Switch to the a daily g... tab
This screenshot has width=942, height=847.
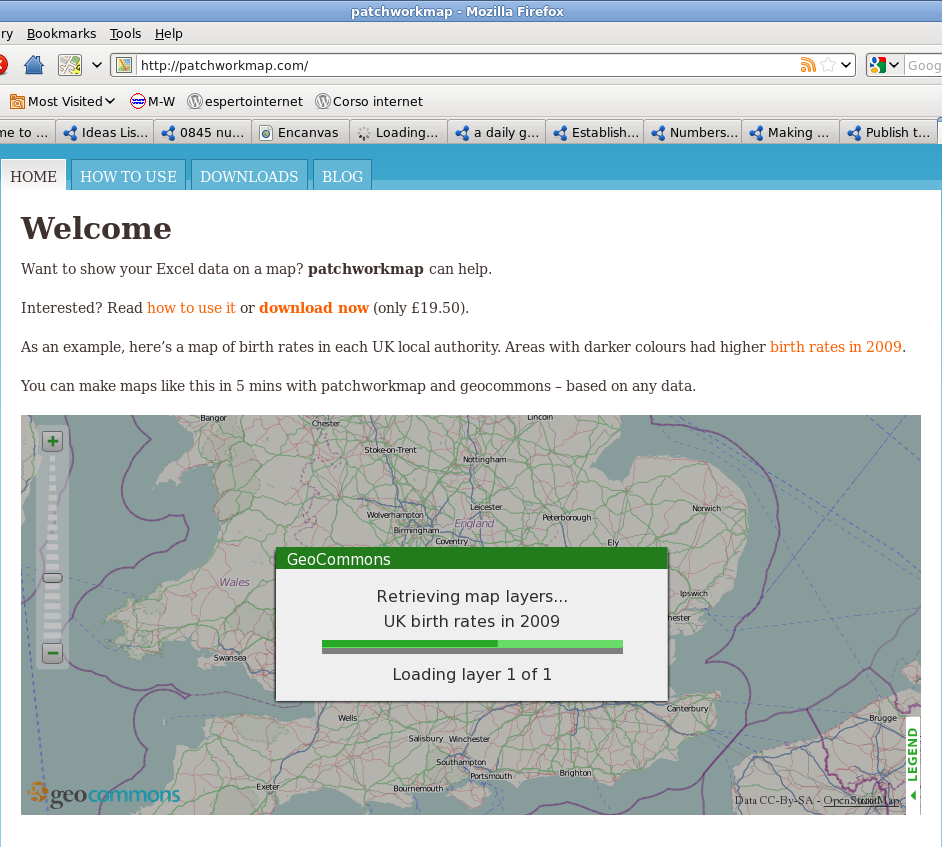pos(497,133)
